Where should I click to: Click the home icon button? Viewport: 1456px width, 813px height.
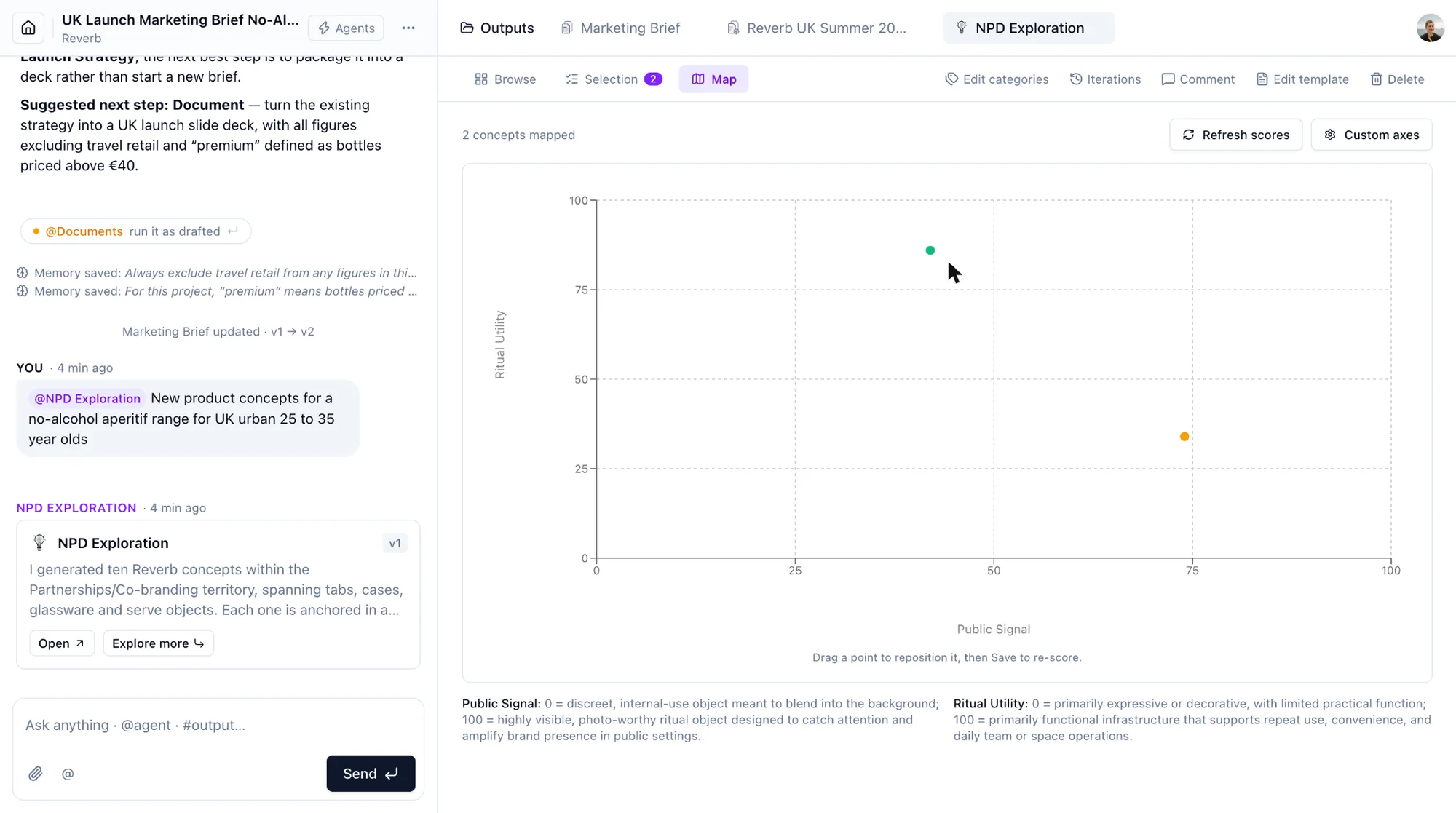click(28, 28)
